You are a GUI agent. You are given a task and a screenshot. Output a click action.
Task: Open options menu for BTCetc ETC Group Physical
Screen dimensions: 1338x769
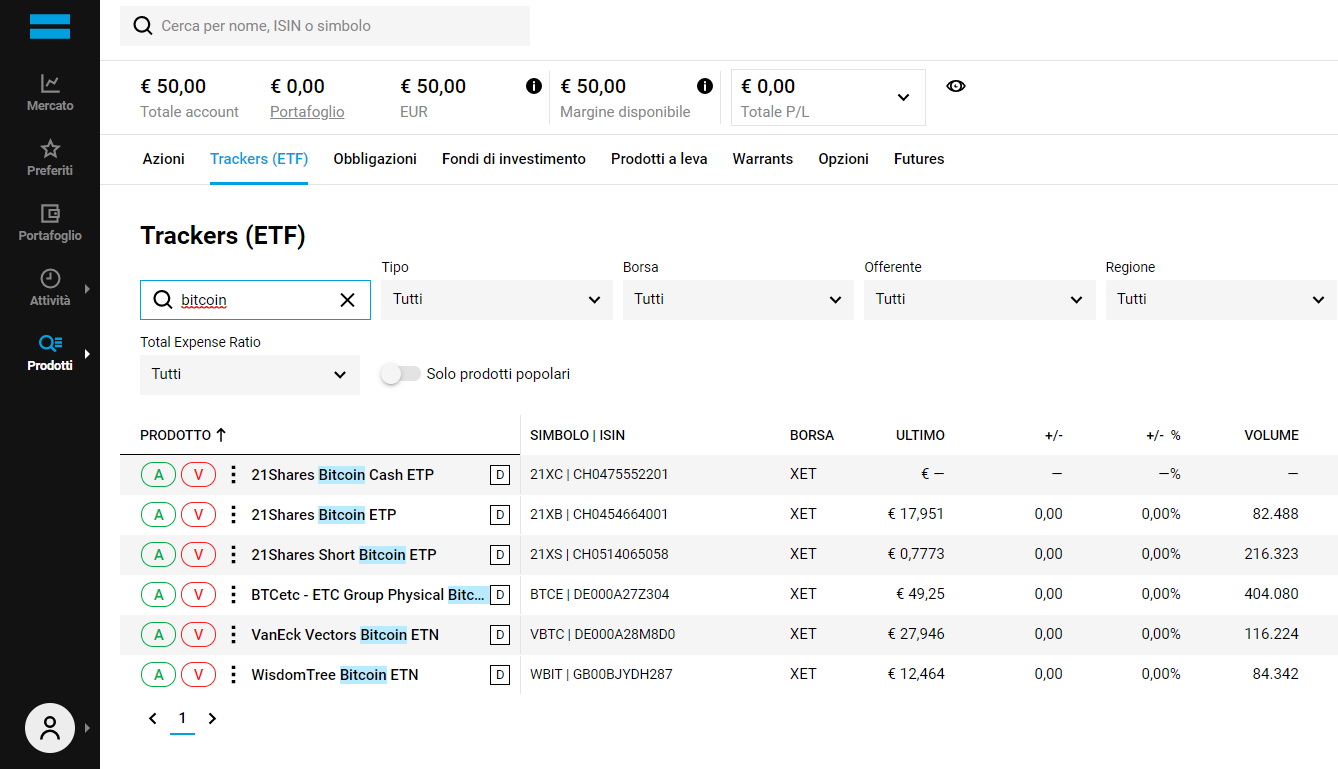(x=233, y=595)
